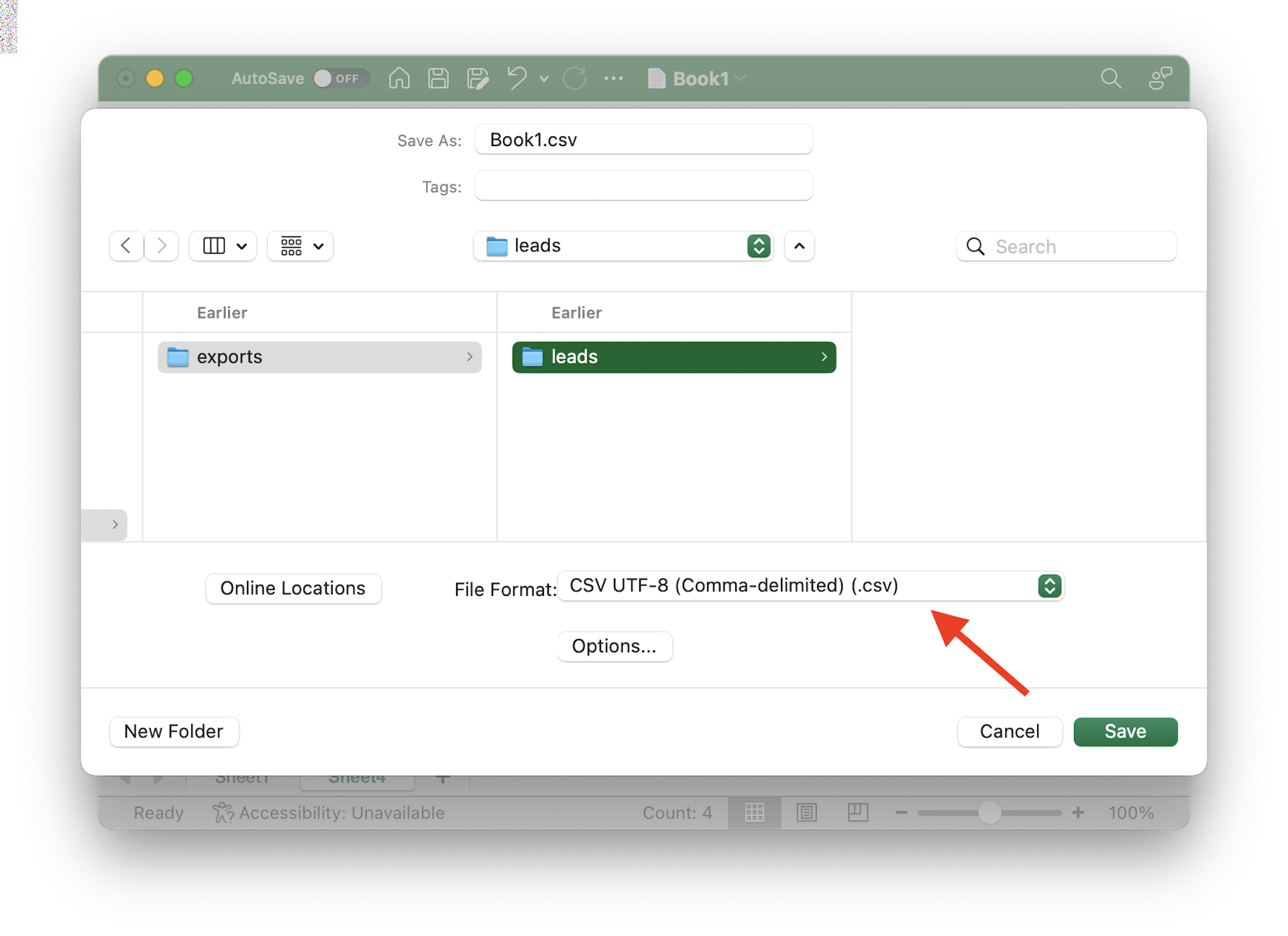Image resolution: width=1288 pixels, height=936 pixels.
Task: Click the Share icon in the title bar
Action: point(1160,78)
